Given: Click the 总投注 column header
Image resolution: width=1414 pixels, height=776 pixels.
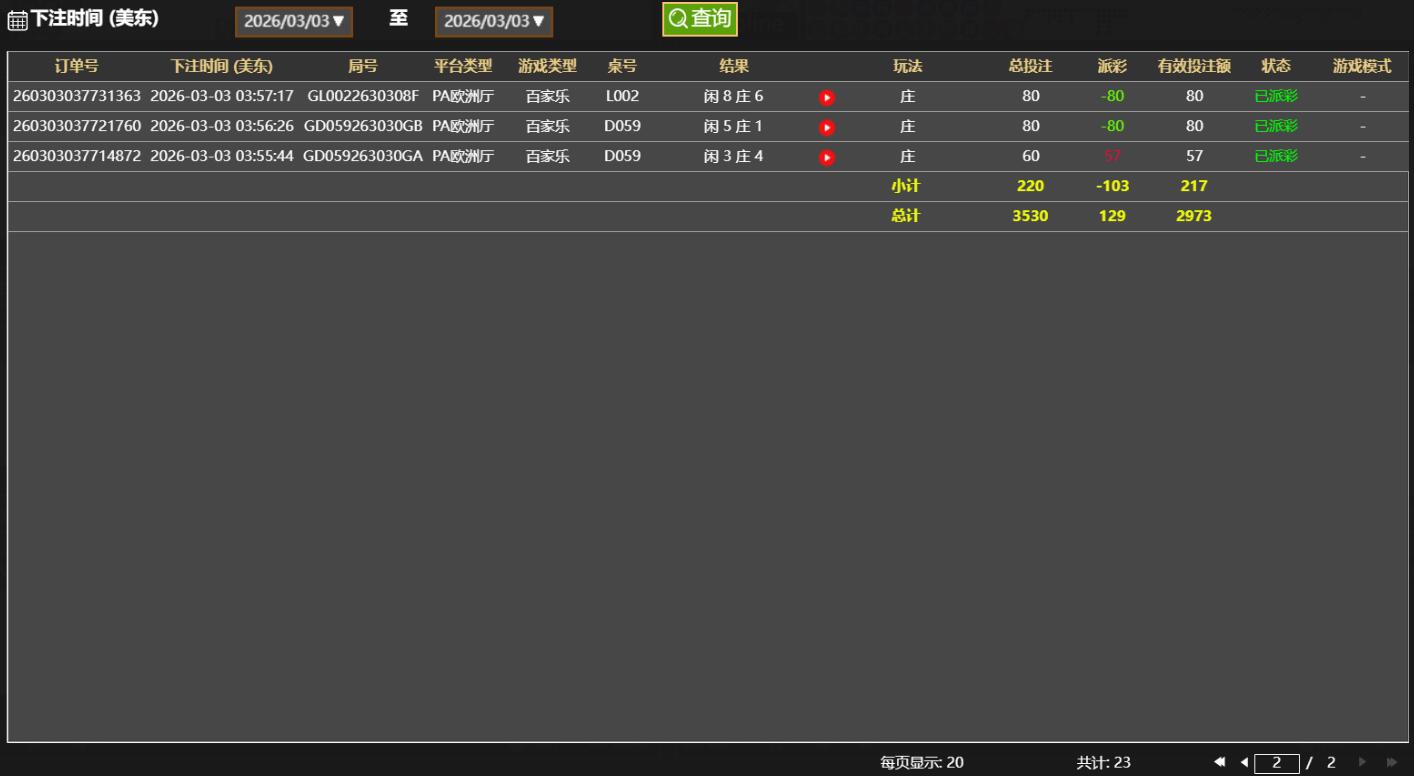Looking at the screenshot, I should pyautogui.click(x=1030, y=66).
